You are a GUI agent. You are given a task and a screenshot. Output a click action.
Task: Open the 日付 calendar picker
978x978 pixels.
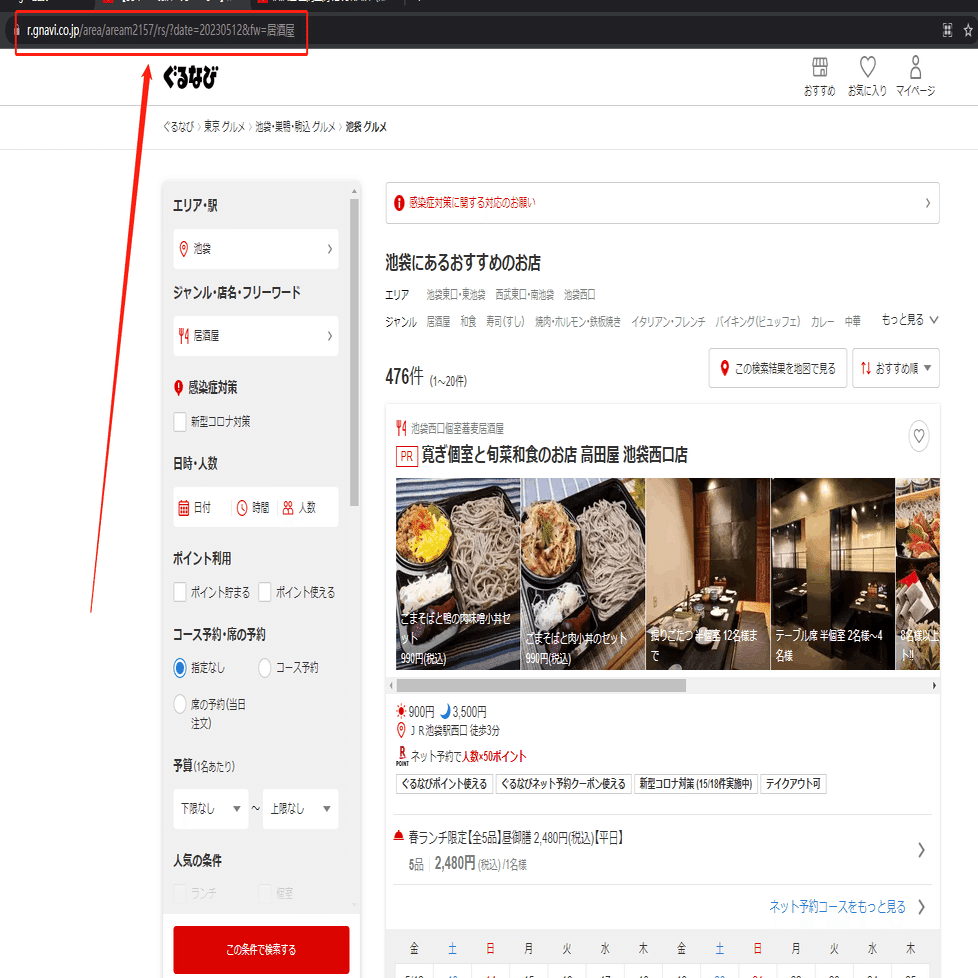coord(195,508)
